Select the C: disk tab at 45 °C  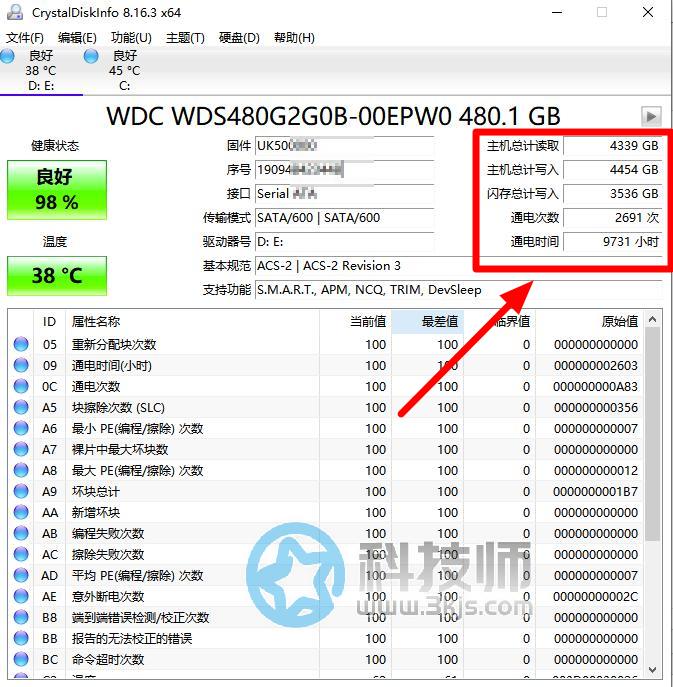coord(124,70)
